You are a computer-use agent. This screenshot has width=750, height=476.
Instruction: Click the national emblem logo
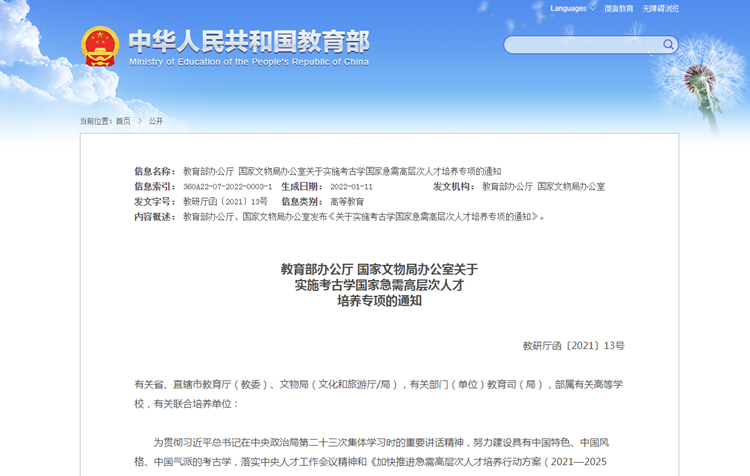pos(101,46)
